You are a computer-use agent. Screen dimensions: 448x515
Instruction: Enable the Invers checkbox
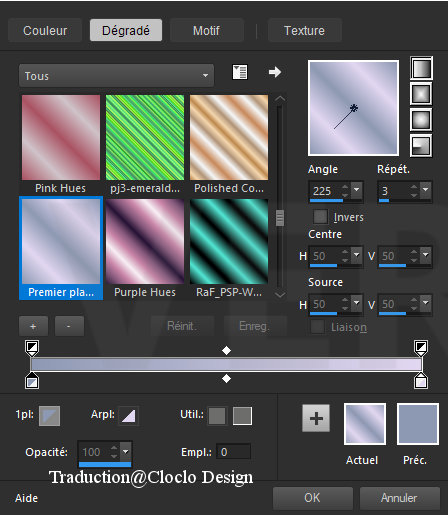[320, 217]
